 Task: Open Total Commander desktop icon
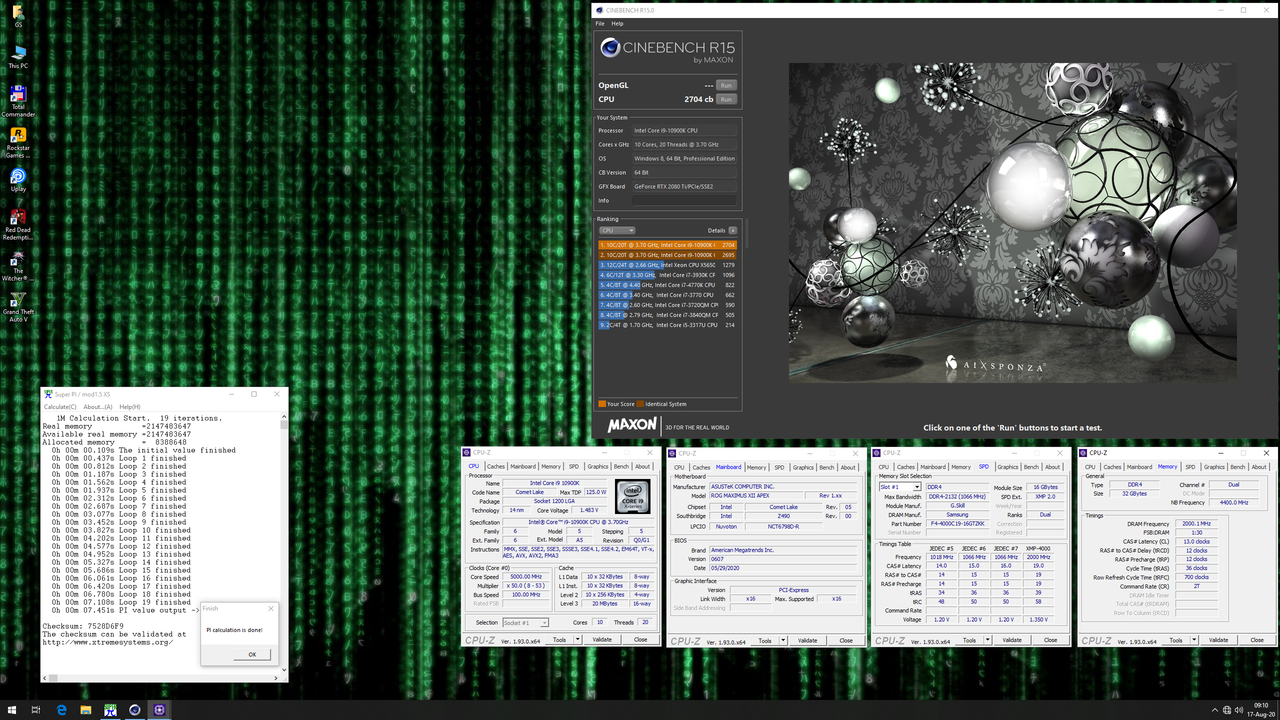point(17,101)
